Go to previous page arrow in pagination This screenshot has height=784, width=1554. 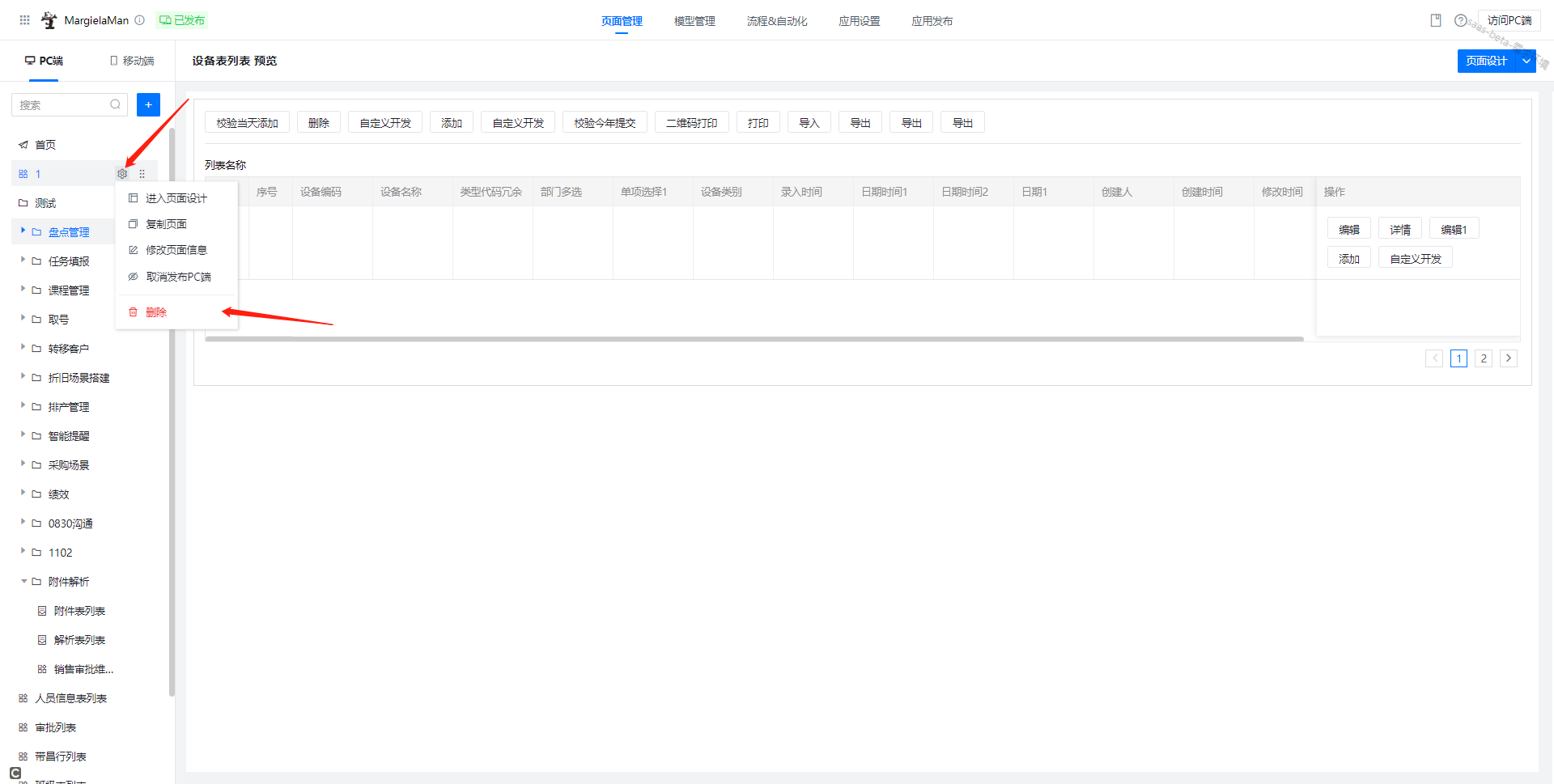coord(1434,358)
